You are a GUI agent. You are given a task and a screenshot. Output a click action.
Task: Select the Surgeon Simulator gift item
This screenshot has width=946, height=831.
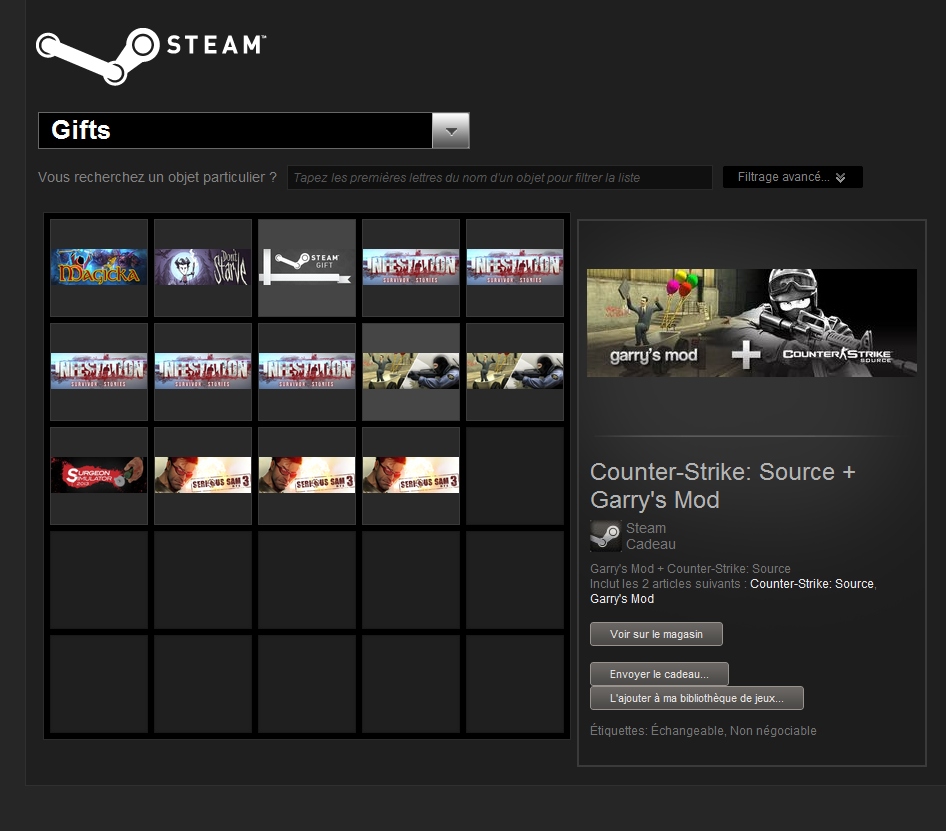[99, 475]
